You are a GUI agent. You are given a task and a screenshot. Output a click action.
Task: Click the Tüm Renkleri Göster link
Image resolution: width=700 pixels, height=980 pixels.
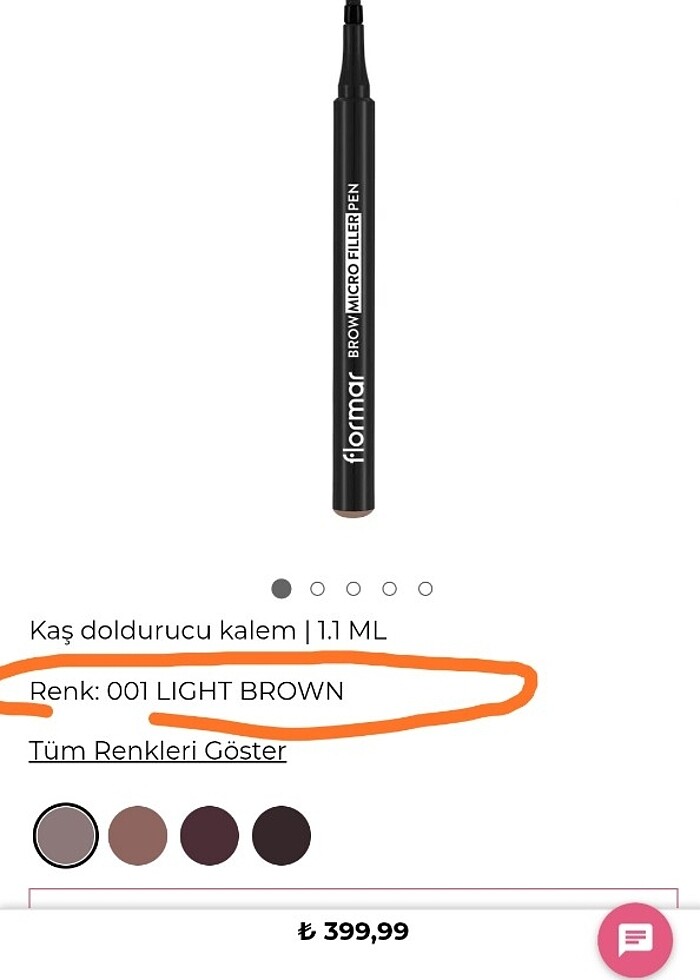tap(158, 751)
